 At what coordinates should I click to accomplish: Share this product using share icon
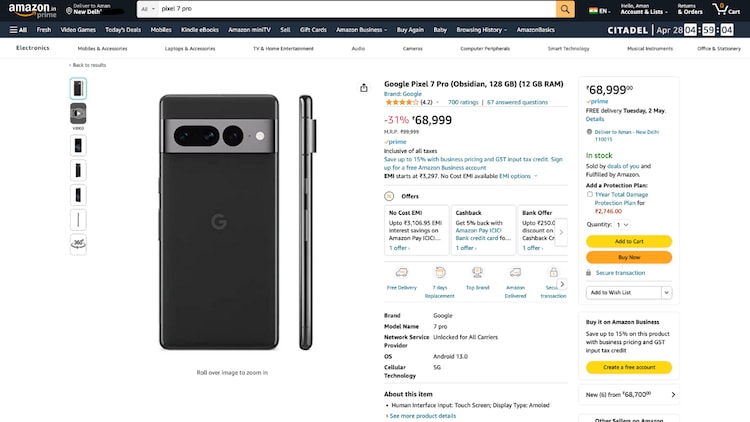point(364,87)
